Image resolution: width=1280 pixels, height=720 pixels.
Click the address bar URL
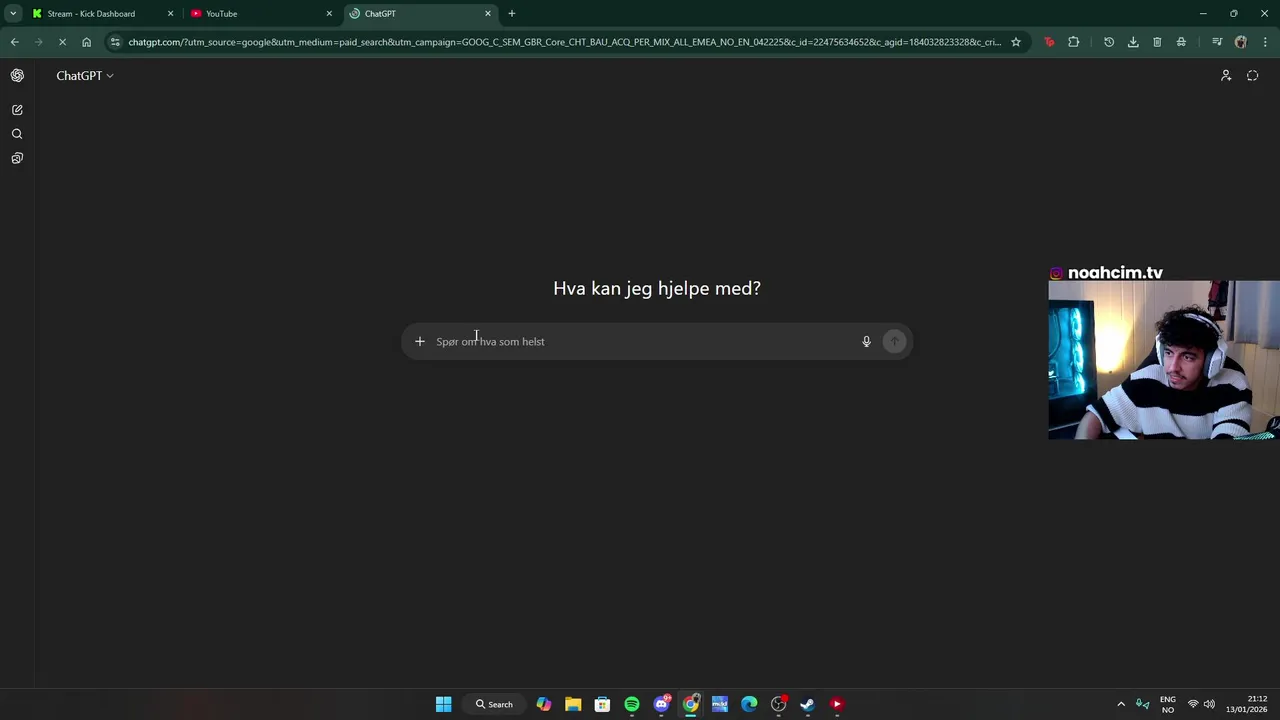pyautogui.click(x=565, y=42)
